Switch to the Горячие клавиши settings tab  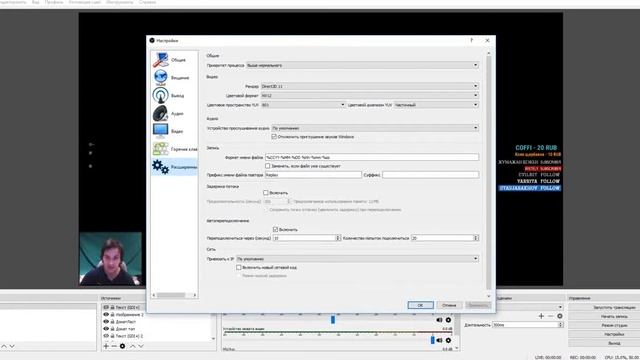tap(174, 149)
